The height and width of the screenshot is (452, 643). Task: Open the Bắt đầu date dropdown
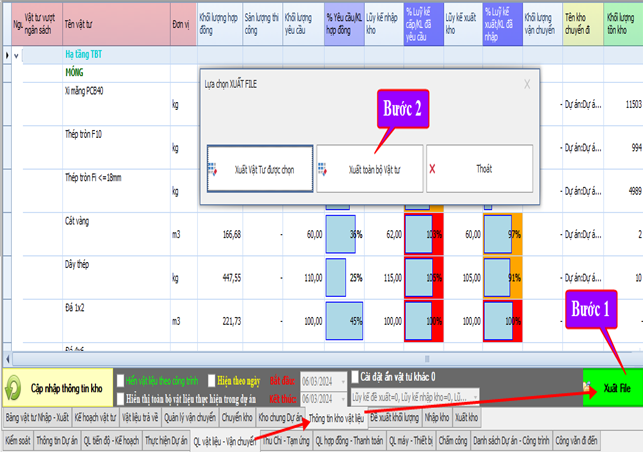tap(342, 381)
